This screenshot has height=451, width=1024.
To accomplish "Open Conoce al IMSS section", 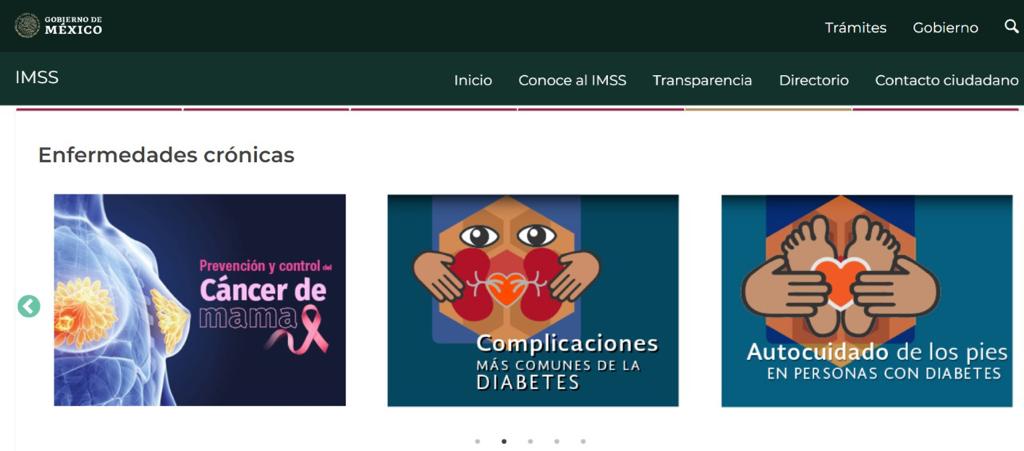I will (572, 80).
